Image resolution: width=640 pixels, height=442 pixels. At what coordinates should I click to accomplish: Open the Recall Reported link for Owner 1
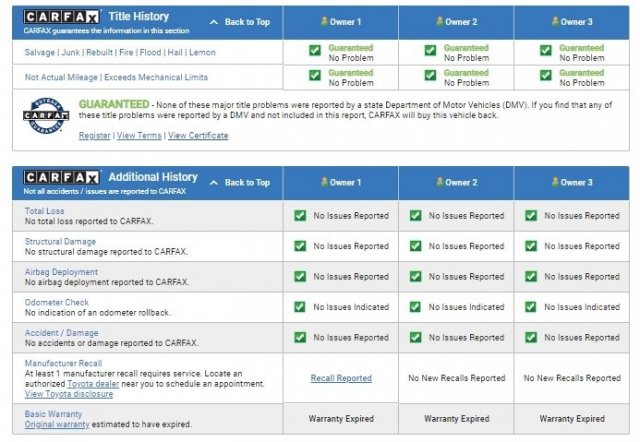tap(341, 378)
